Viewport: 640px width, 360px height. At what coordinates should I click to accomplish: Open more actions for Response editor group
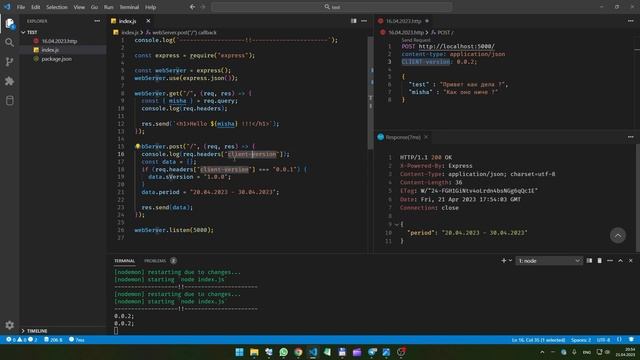[x=631, y=137]
